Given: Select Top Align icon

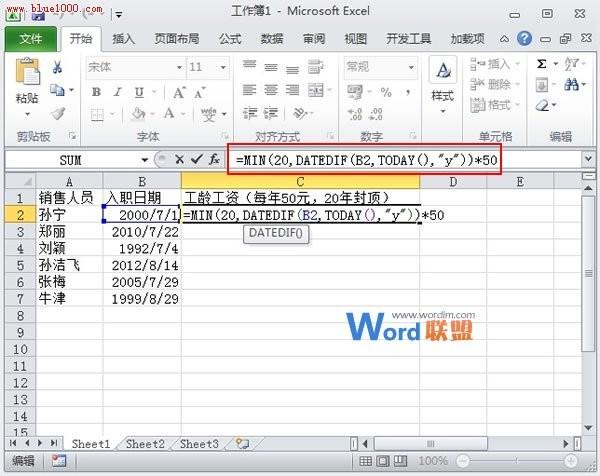Looking at the screenshot, I should 249,65.
